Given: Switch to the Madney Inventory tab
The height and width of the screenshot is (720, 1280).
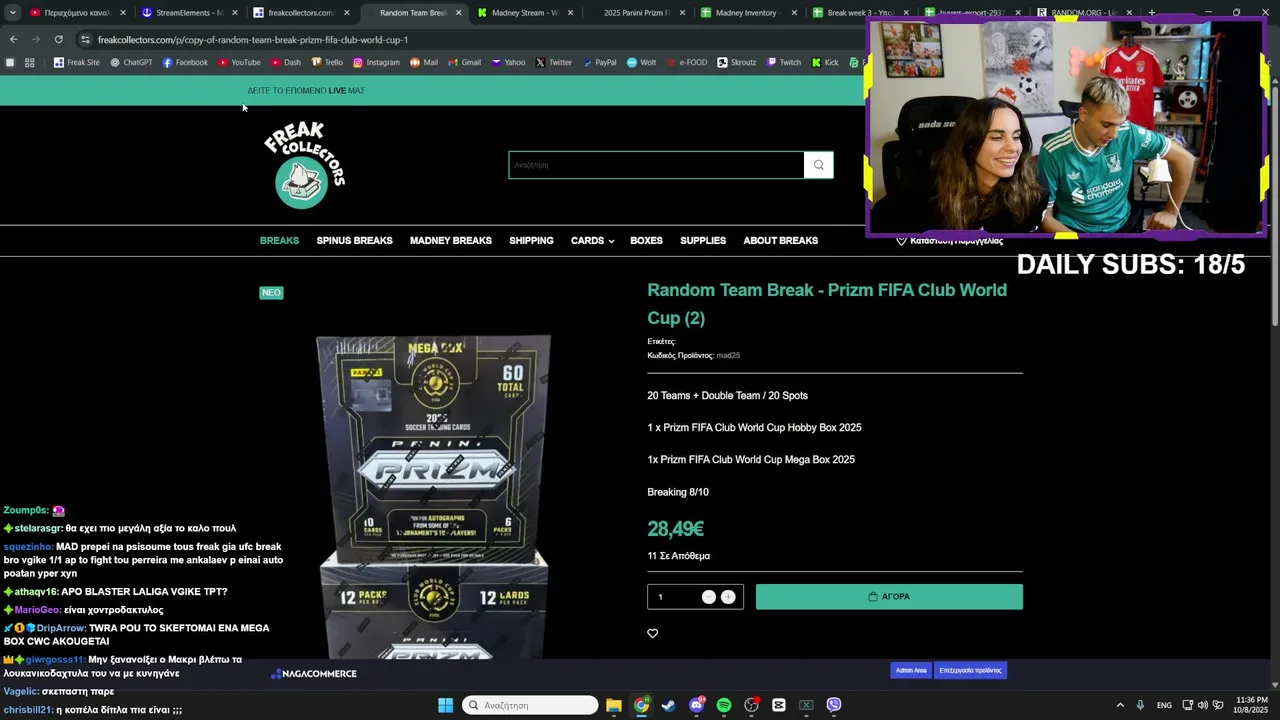Looking at the screenshot, I should coord(747,13).
